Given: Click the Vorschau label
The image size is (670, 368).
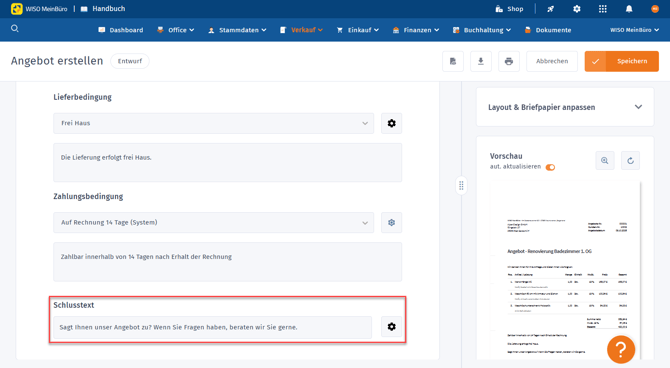Looking at the screenshot, I should pyautogui.click(x=506, y=156).
